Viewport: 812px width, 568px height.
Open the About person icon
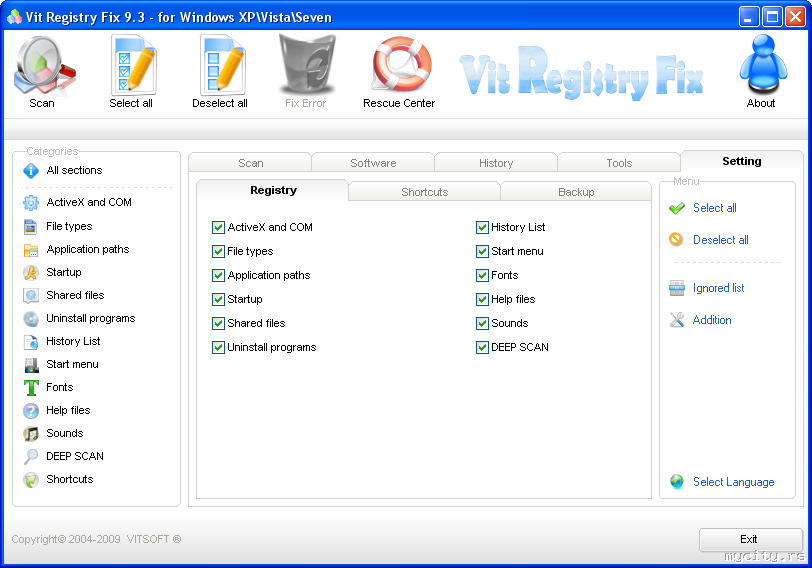(763, 64)
